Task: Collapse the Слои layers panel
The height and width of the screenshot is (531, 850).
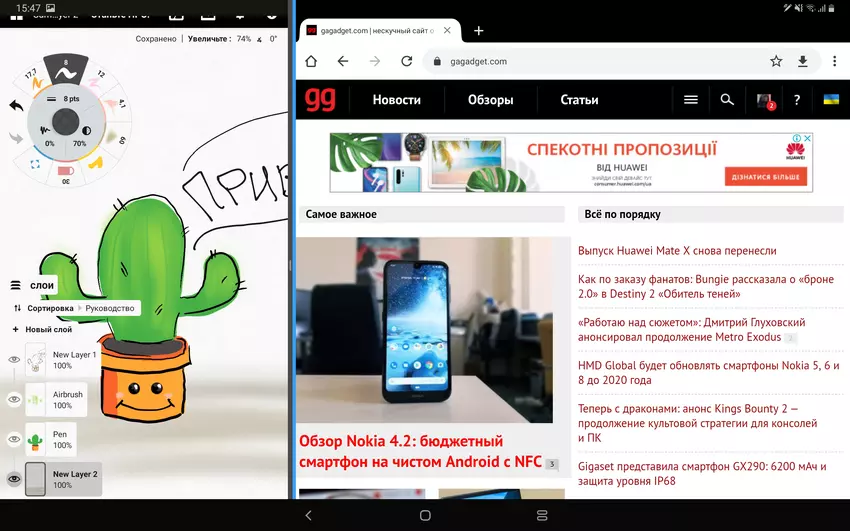Action: [16, 286]
